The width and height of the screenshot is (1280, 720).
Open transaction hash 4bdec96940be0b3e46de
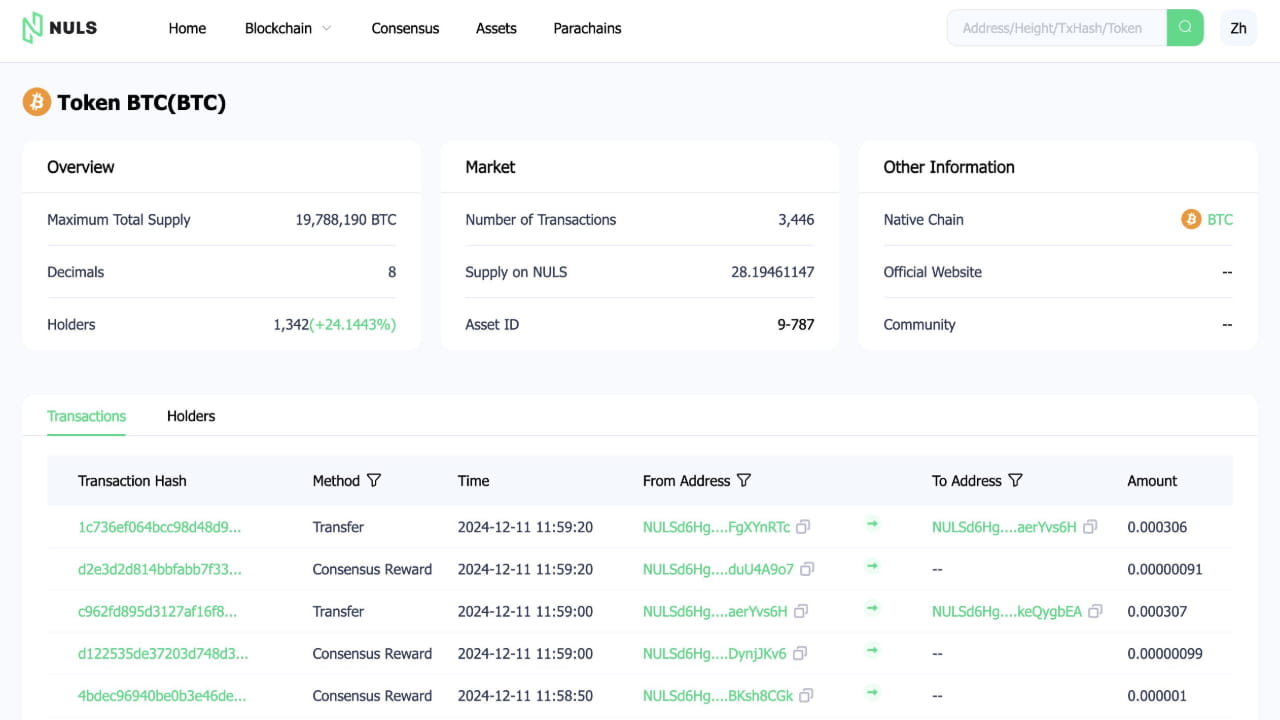coord(162,696)
